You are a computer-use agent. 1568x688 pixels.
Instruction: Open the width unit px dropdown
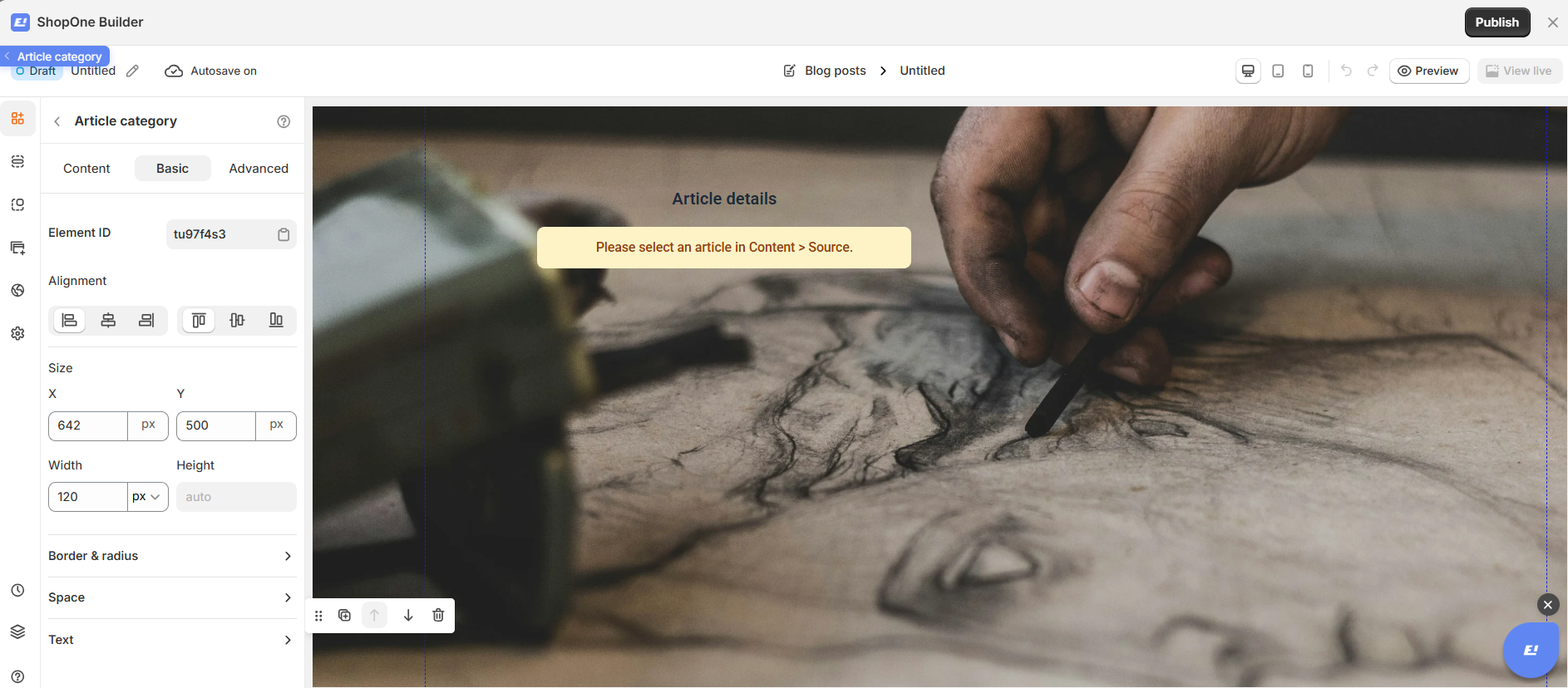(x=147, y=497)
